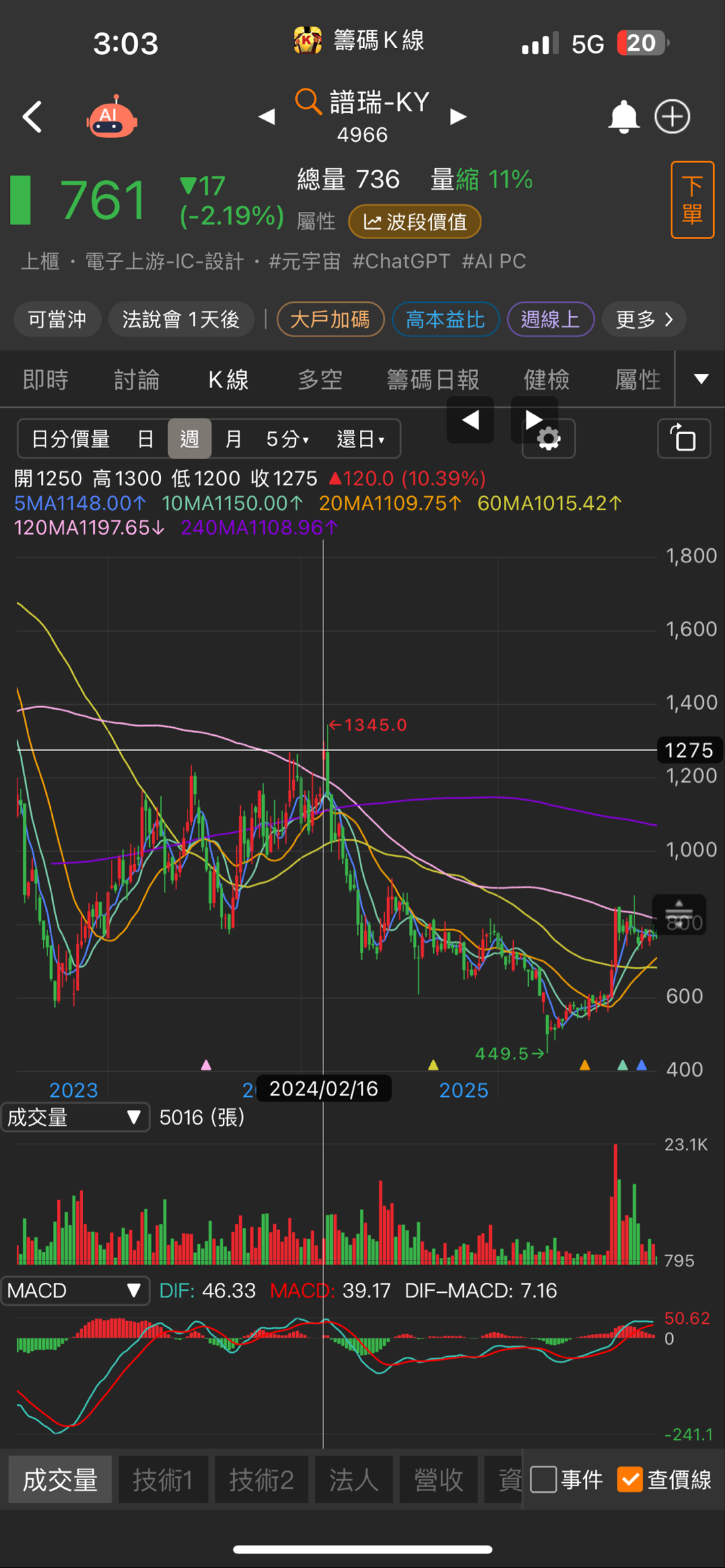
Task: Switch to 多空 tab
Action: 320,379
